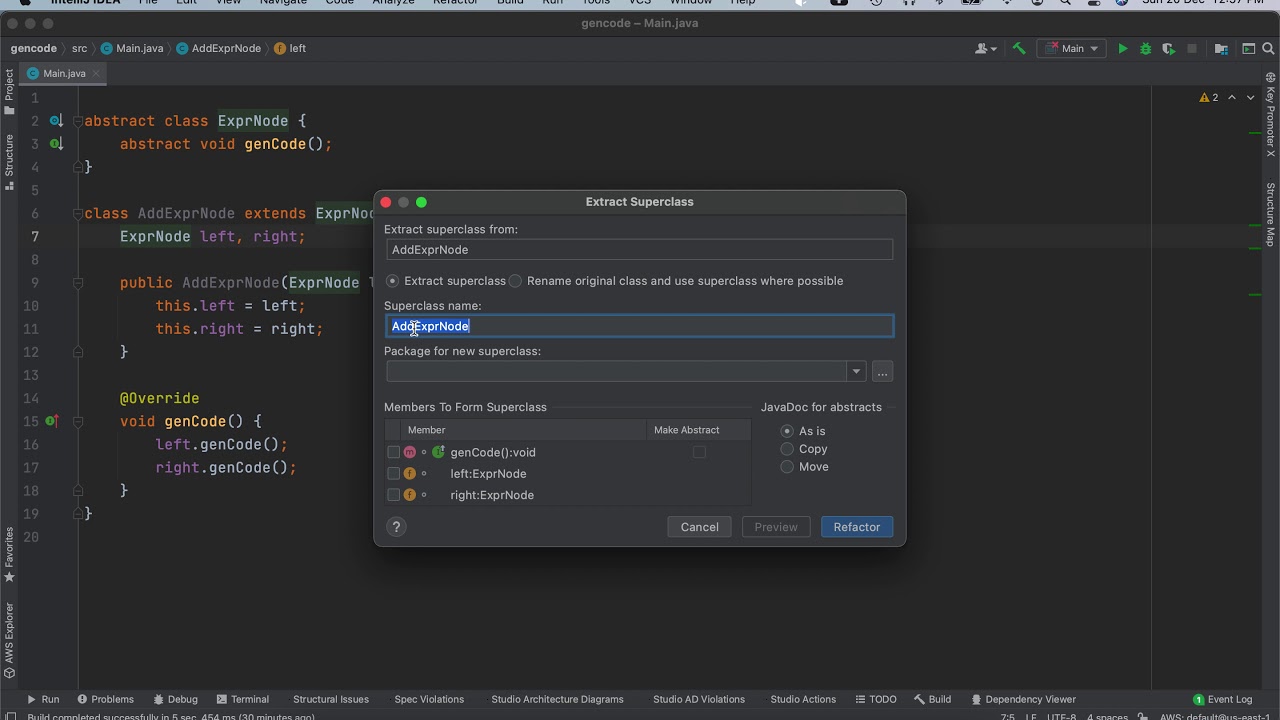Click the package browse ellipsis button
Screen dimensions: 1280x720
coord(882,372)
